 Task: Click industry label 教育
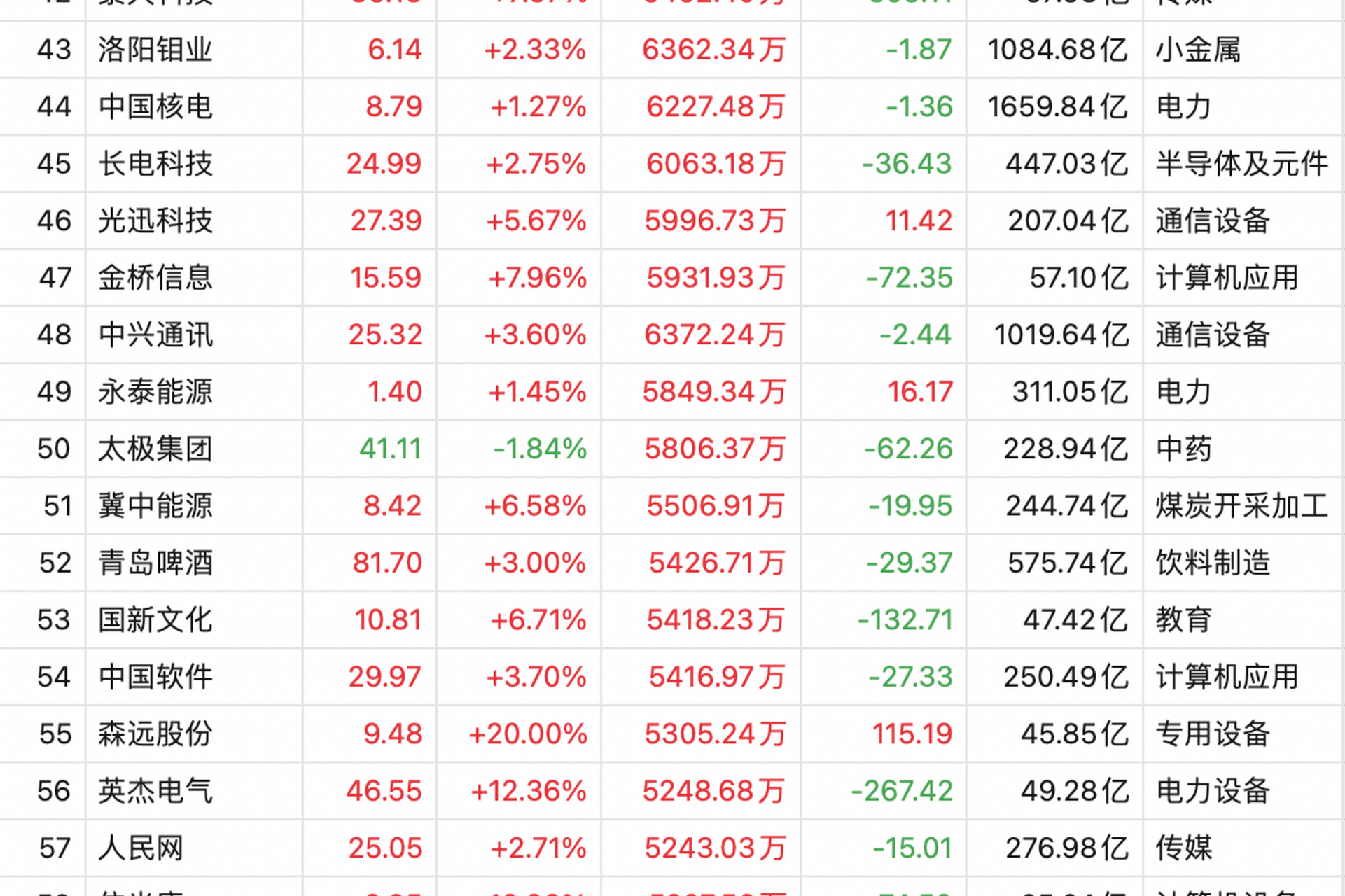click(1183, 620)
